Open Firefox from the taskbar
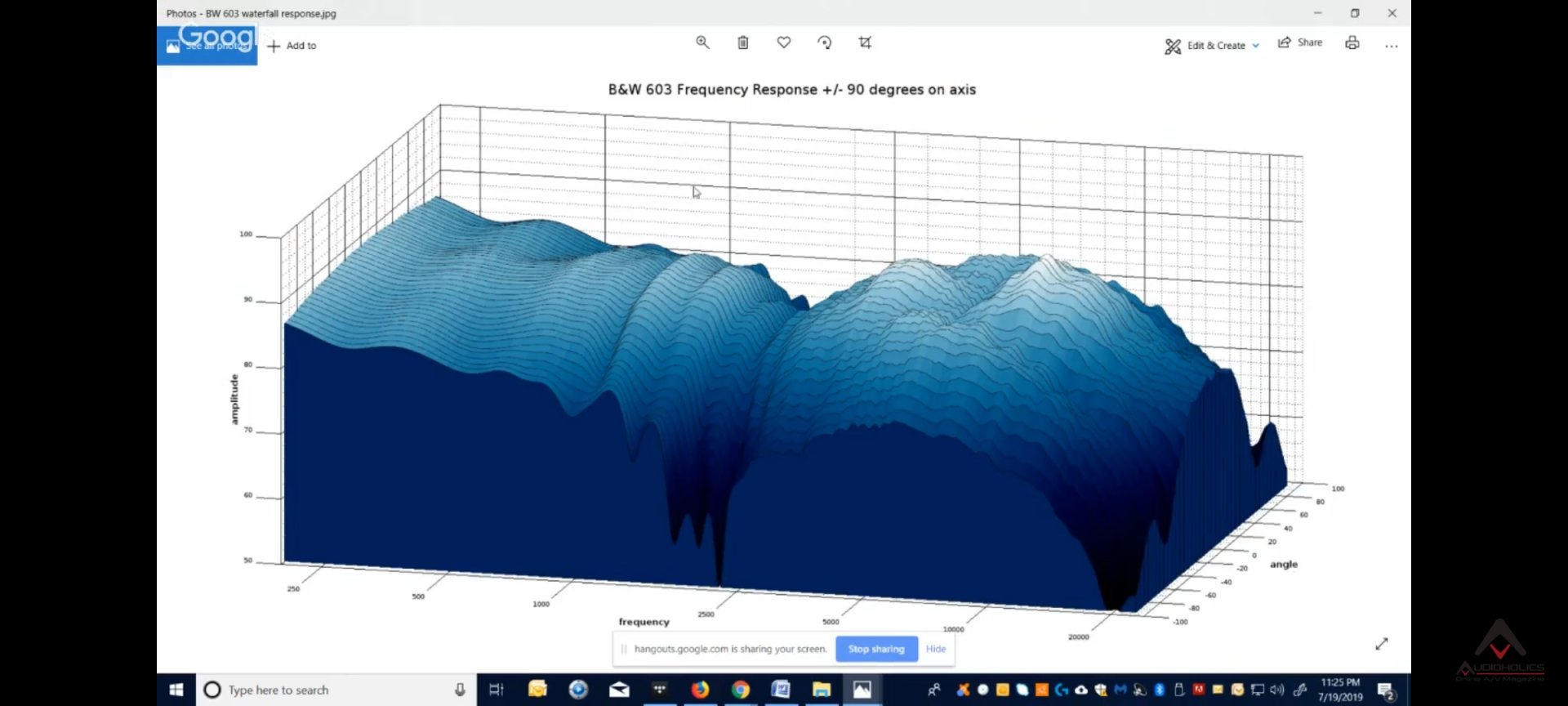 click(700, 690)
